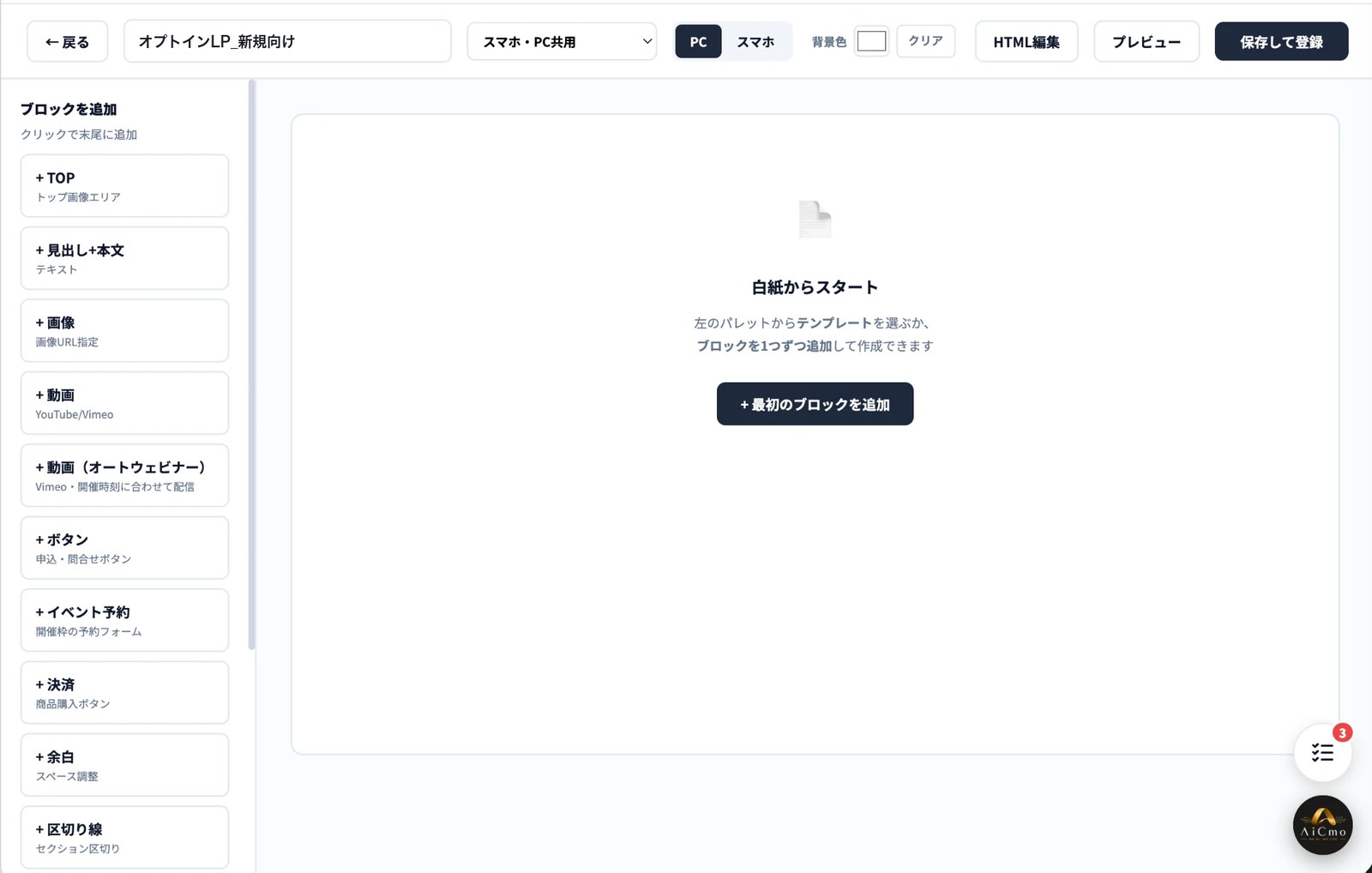The image size is (1372, 873).
Task: Add a ボタン inquiry button block
Action: point(124,548)
